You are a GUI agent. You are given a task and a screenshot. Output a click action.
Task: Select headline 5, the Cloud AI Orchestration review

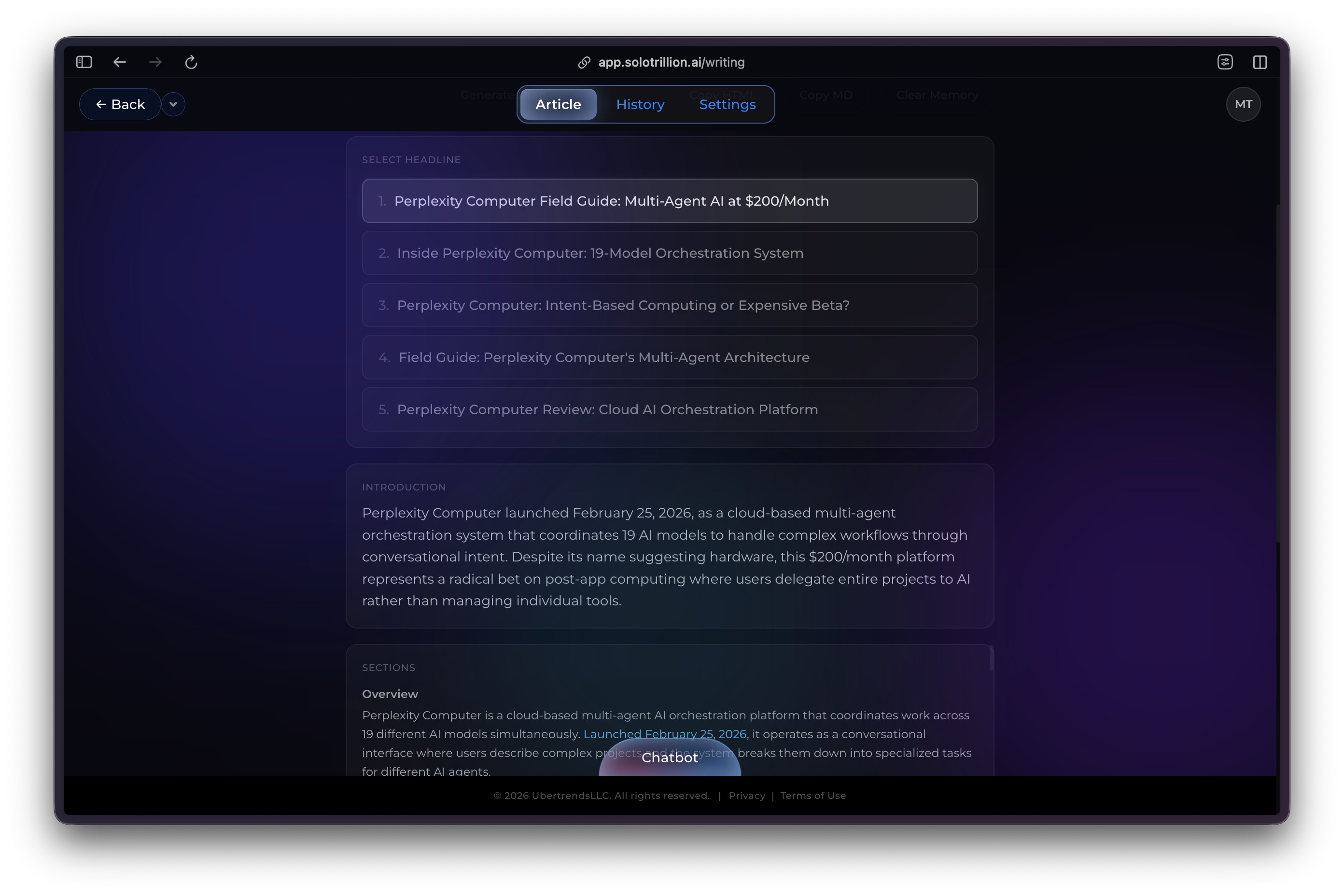[669, 409]
